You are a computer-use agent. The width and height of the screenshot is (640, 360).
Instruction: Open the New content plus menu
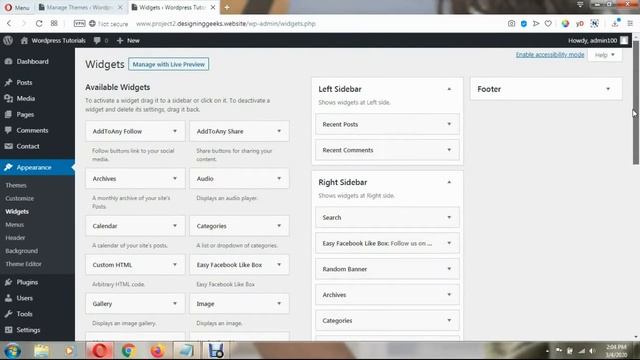[128, 40]
